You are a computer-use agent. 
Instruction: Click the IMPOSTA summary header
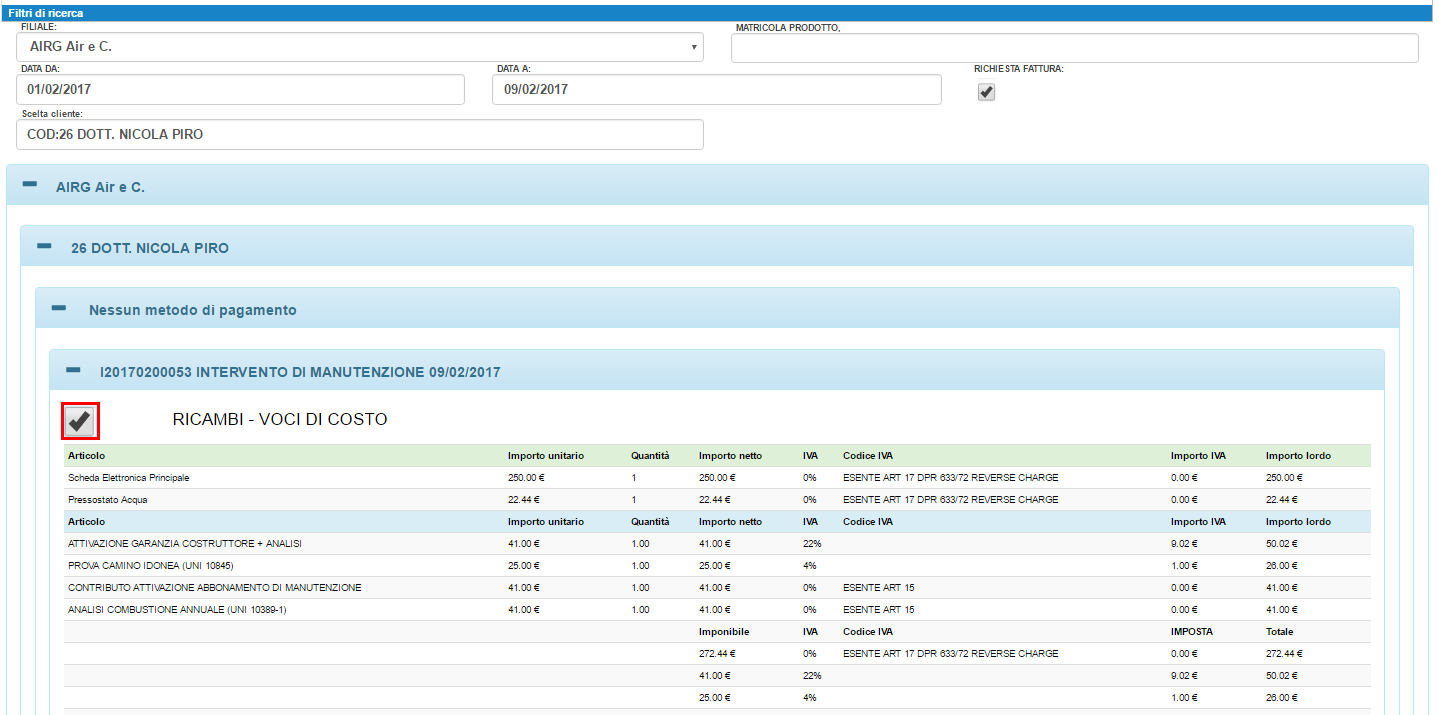pos(1194,632)
